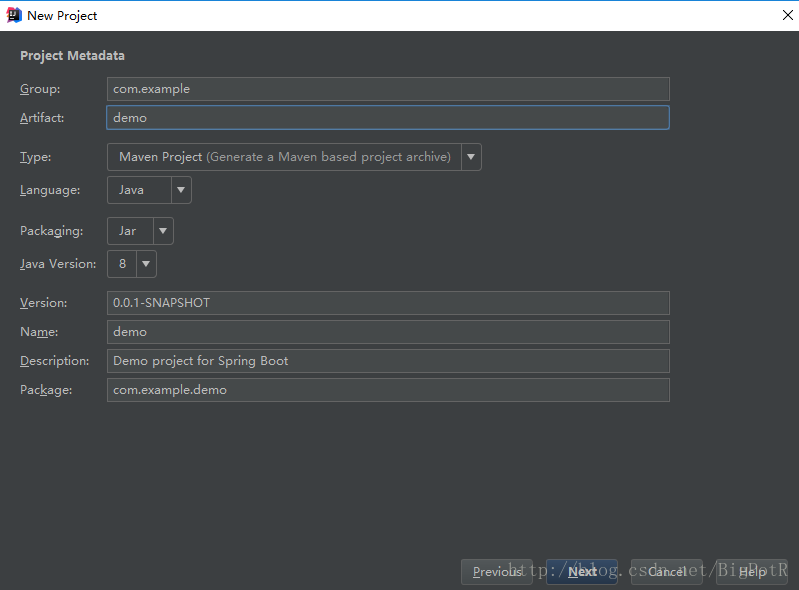Click the Group: label
Image resolution: width=799 pixels, height=590 pixels.
[x=40, y=89]
